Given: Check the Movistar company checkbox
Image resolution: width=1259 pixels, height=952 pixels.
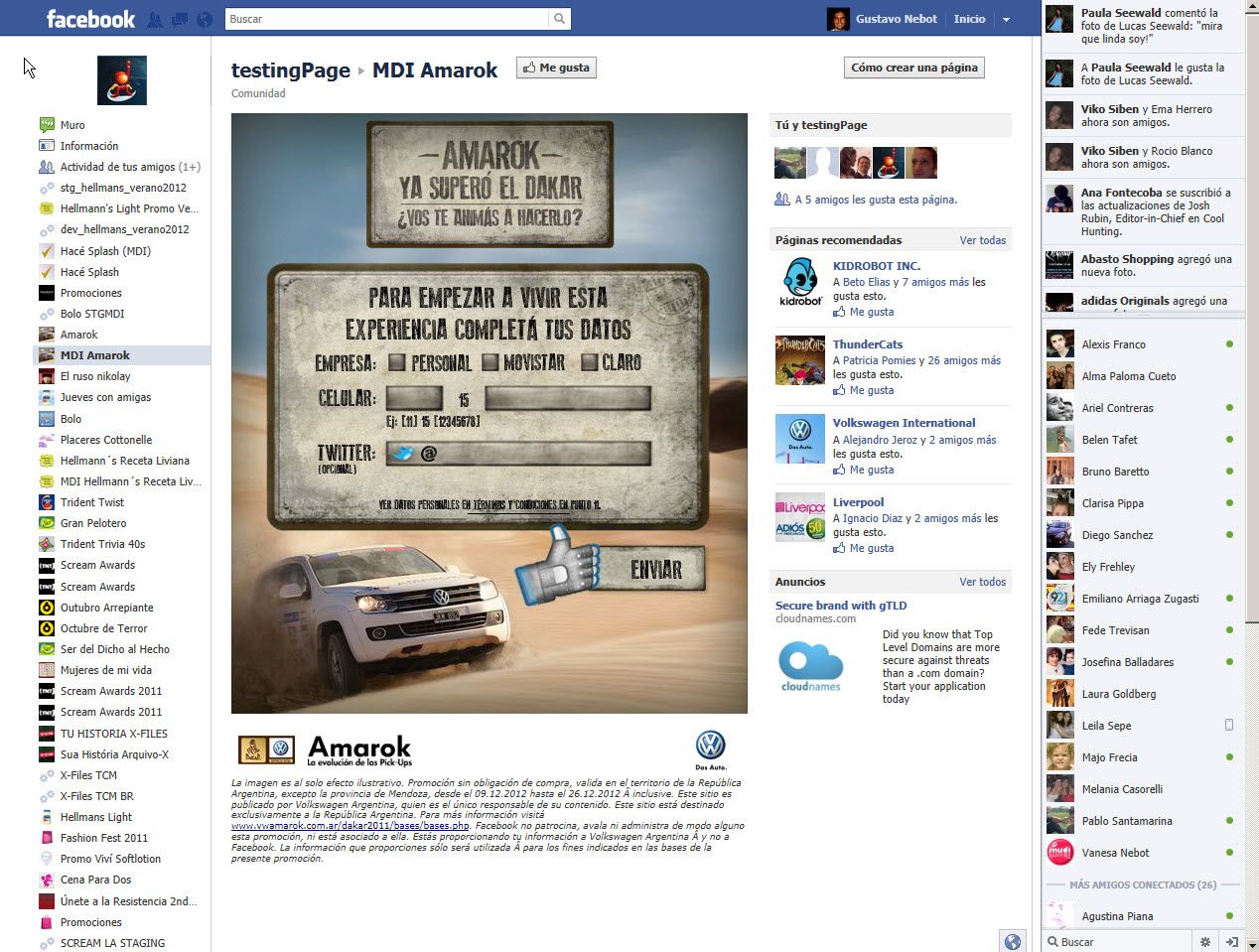Looking at the screenshot, I should point(490,361).
